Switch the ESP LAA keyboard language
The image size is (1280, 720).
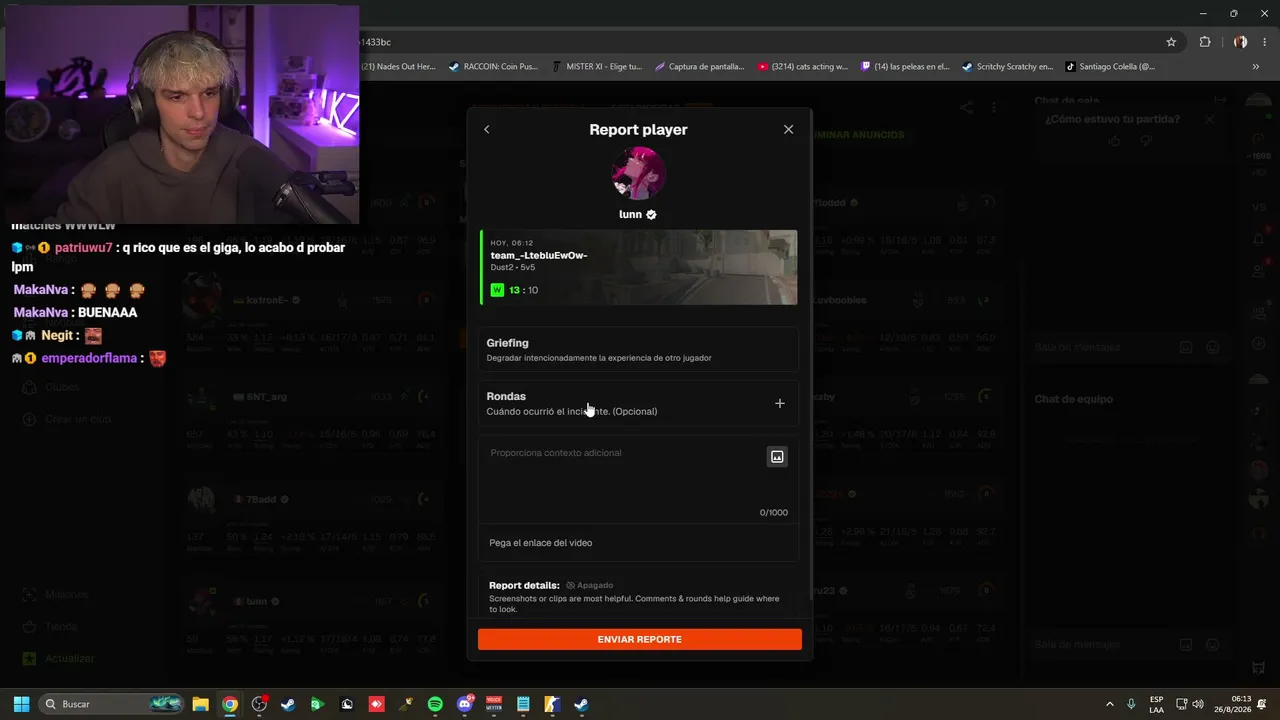tap(1156, 704)
